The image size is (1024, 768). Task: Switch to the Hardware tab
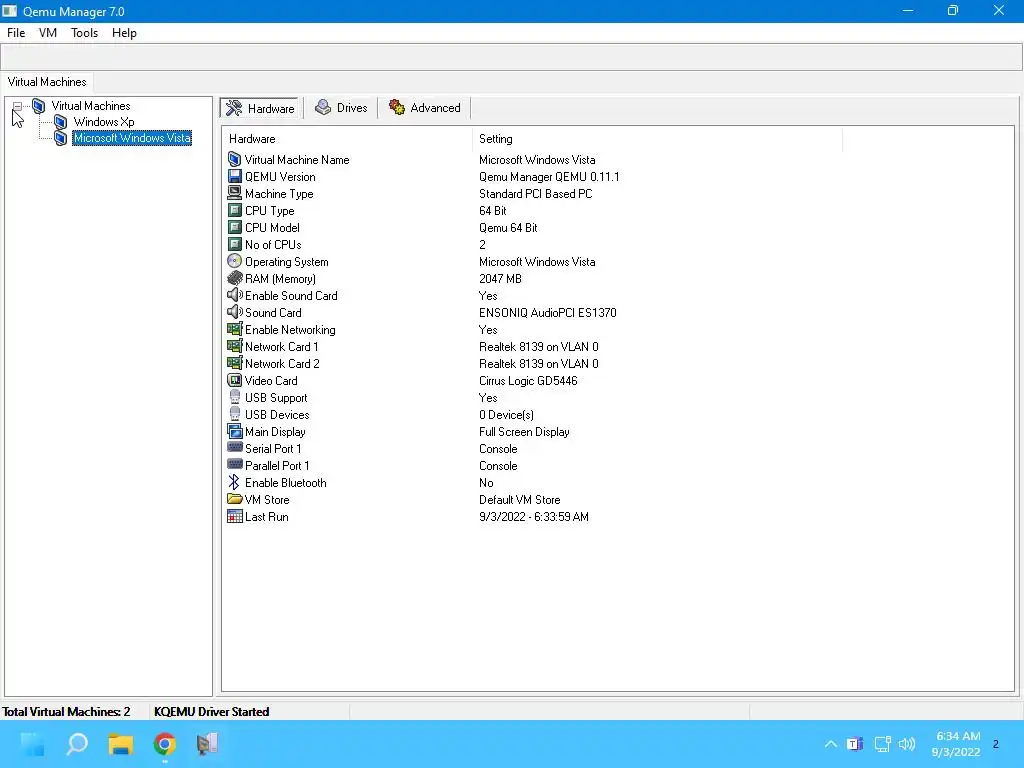pos(261,108)
